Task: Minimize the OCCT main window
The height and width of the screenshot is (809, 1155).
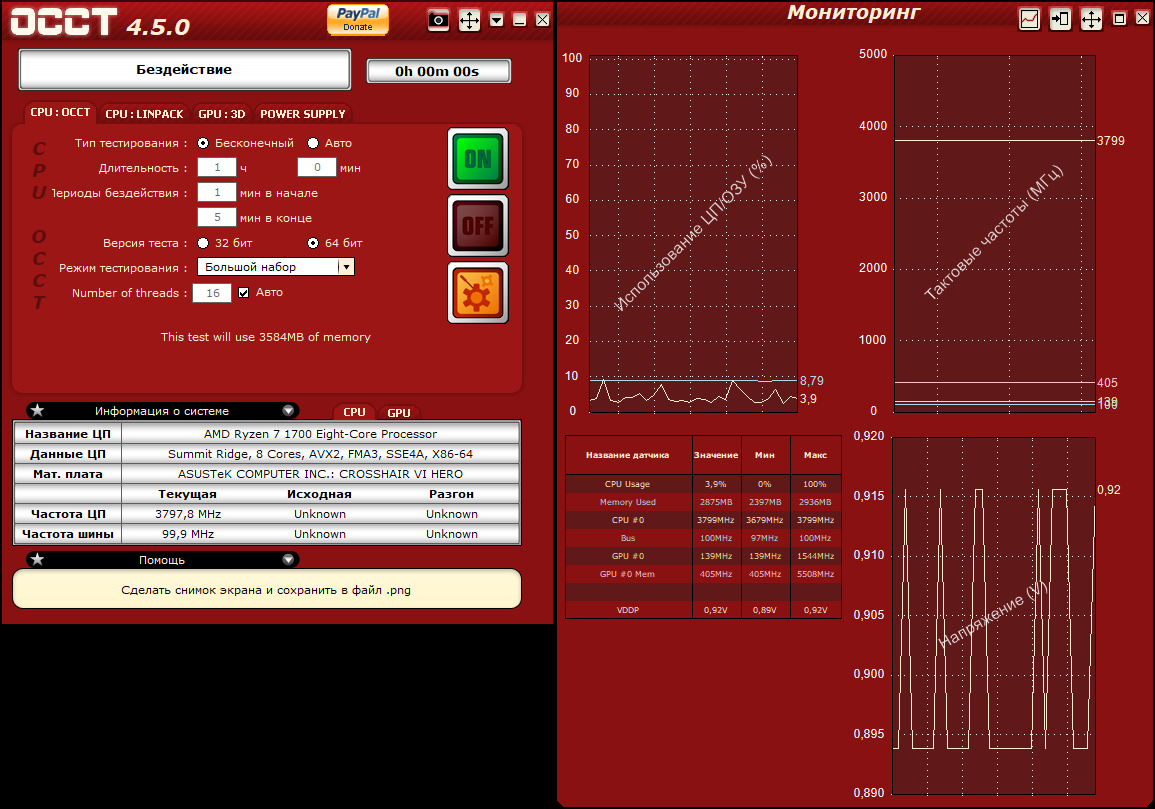Action: pyautogui.click(x=519, y=20)
